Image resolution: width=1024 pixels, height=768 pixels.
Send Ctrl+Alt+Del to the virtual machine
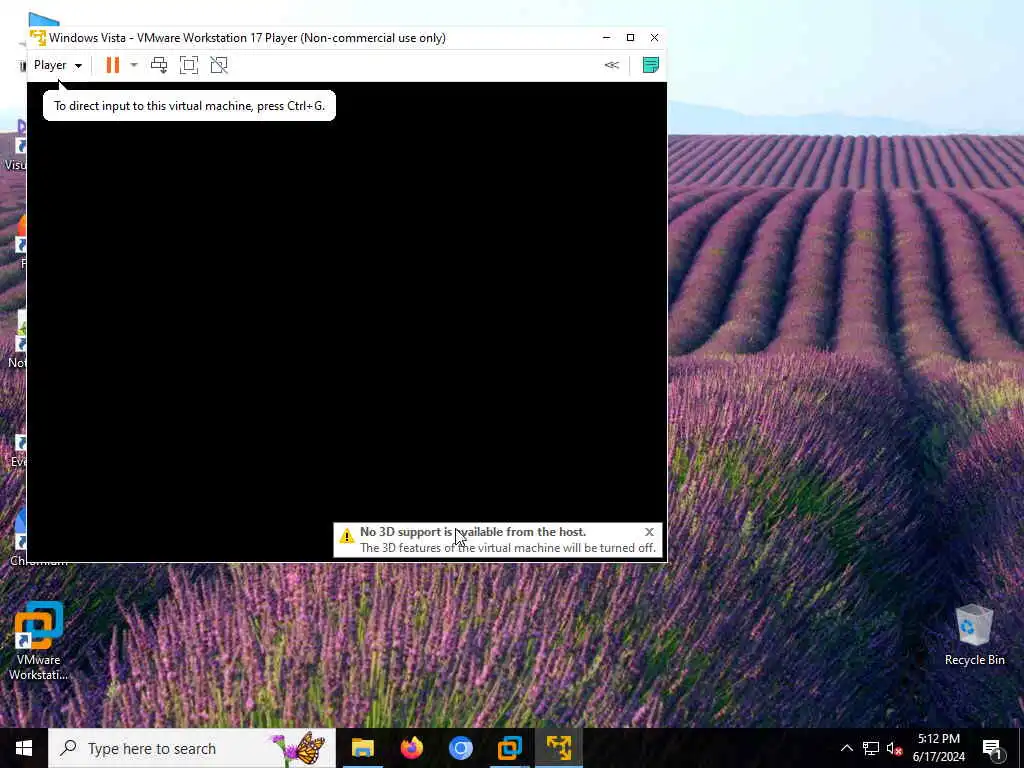coord(159,65)
